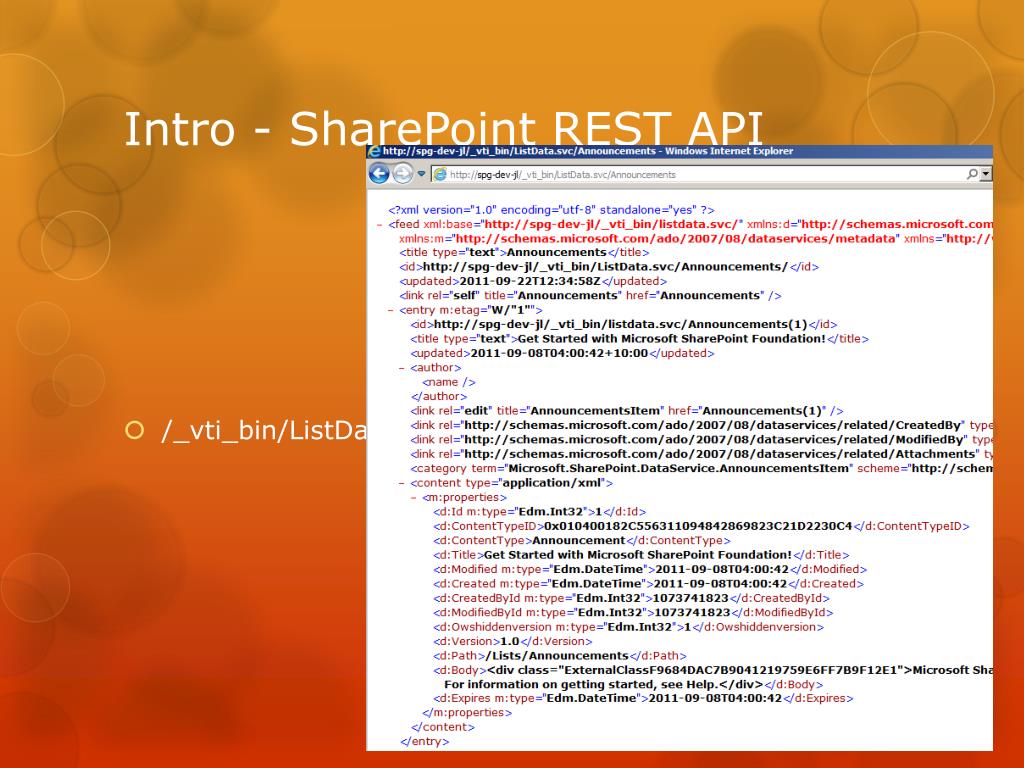Collapse the entry m:etag element

click(x=391, y=311)
